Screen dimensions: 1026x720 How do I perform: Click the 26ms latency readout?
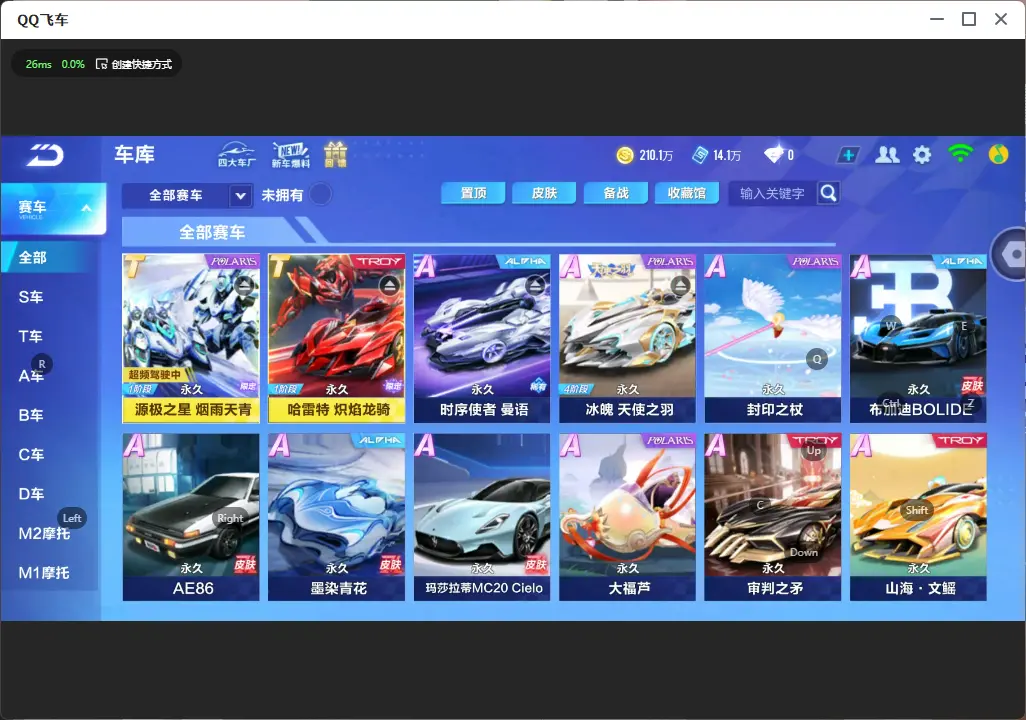pos(39,64)
